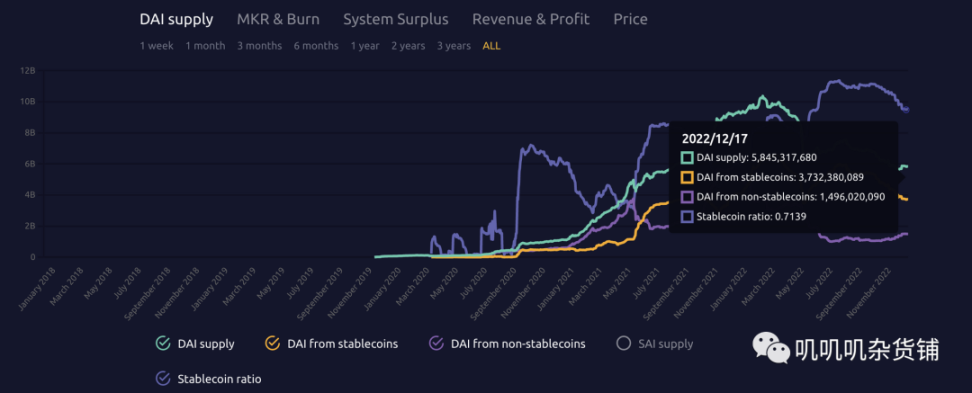Toggle DAI from non-stablecoins legend checkmark
Viewport: 972px width, 393px height.
coord(436,343)
